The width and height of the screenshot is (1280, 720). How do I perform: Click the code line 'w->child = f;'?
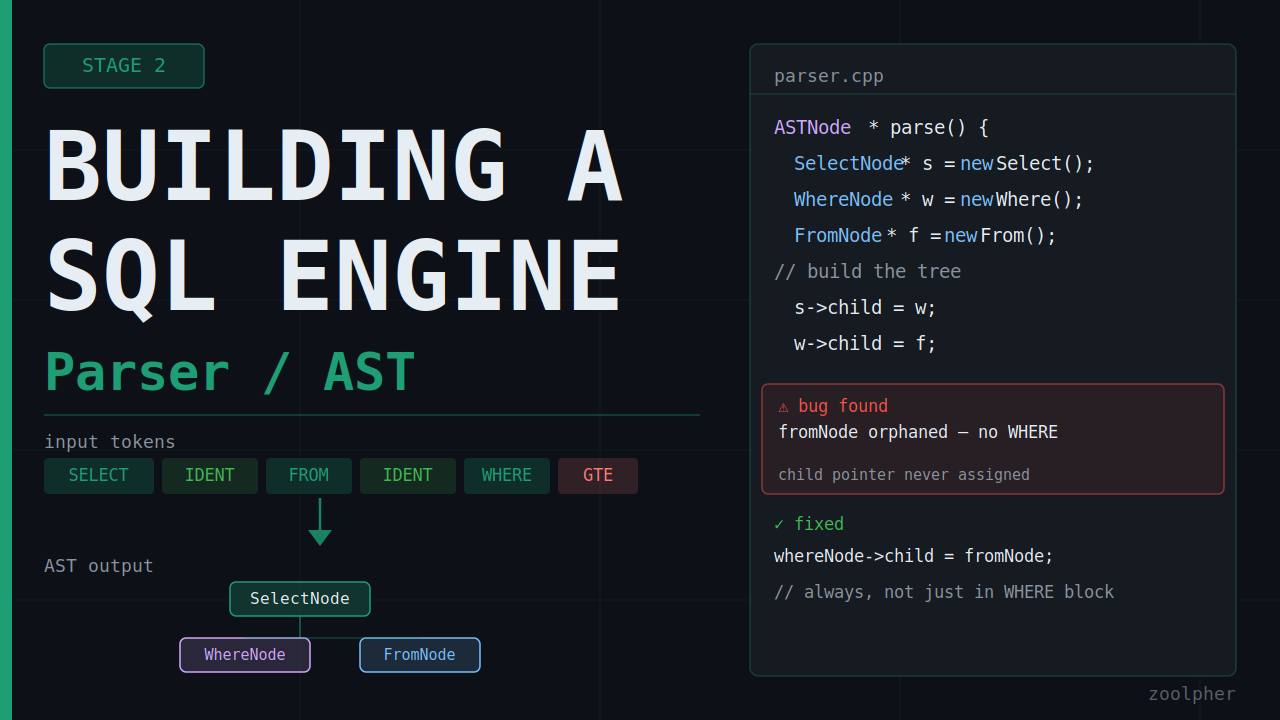pyautogui.click(x=865, y=344)
